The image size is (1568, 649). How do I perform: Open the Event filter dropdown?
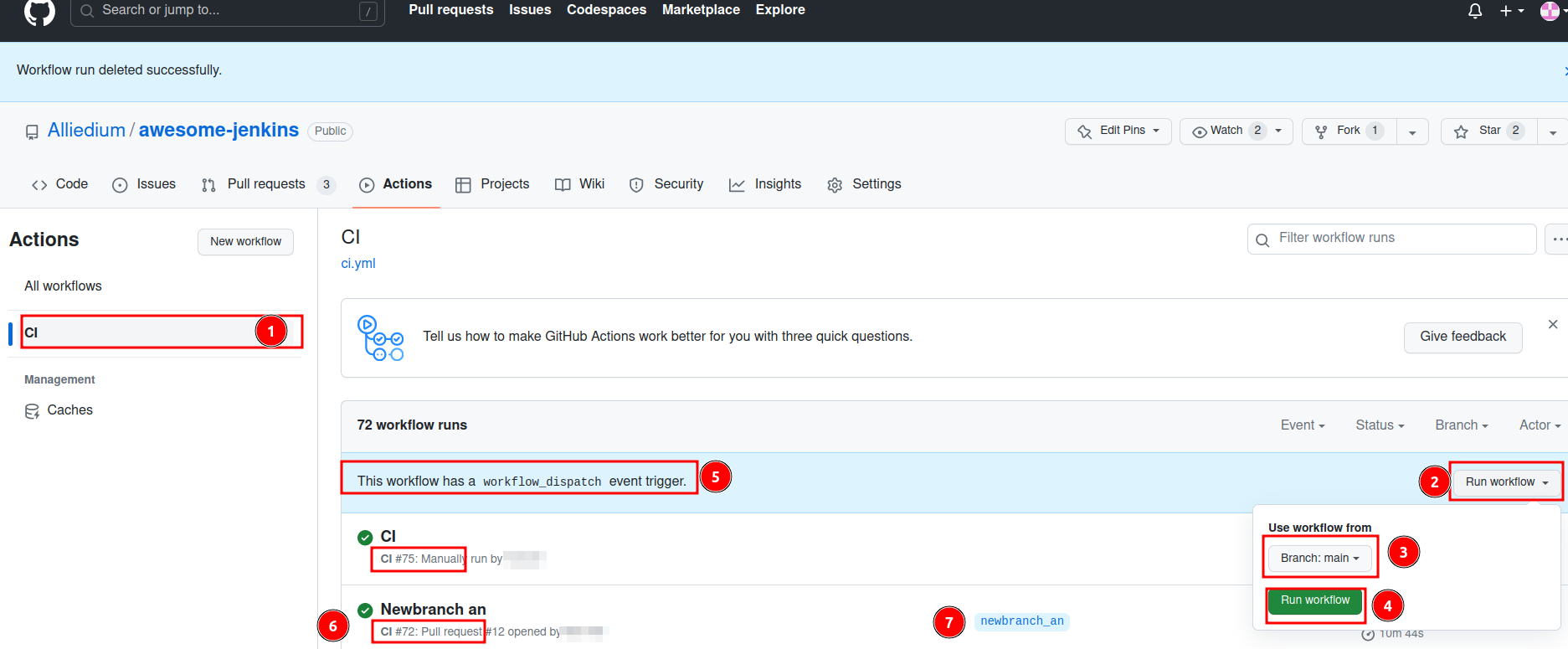[x=1303, y=425]
